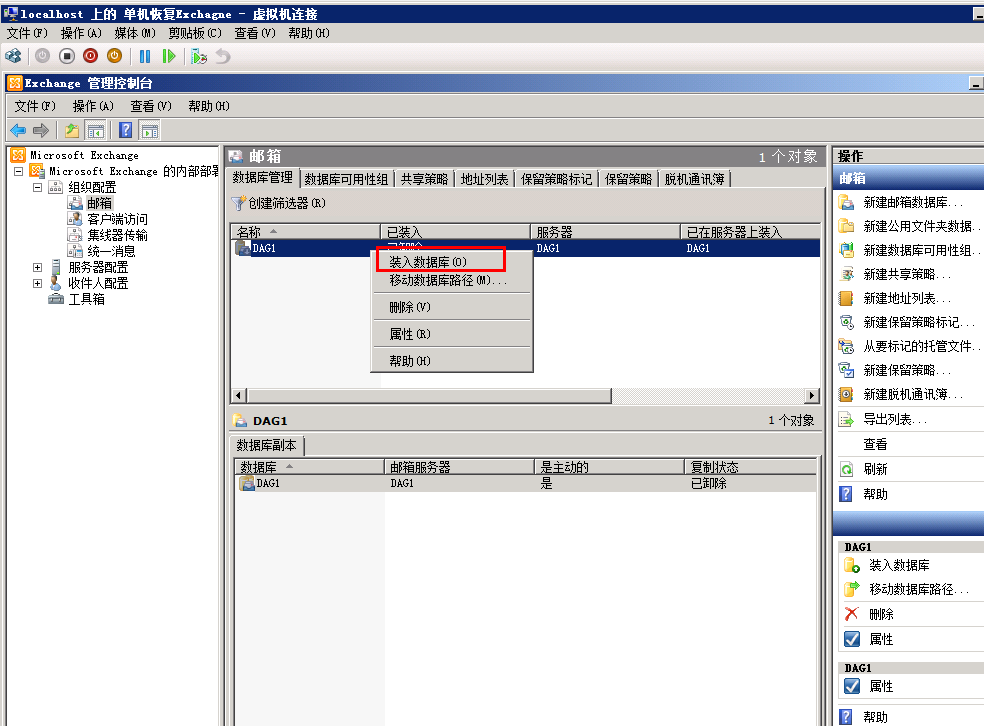Click 新建数据库可用性组 icon
Screen dimensions: 984x726
pos(847,250)
